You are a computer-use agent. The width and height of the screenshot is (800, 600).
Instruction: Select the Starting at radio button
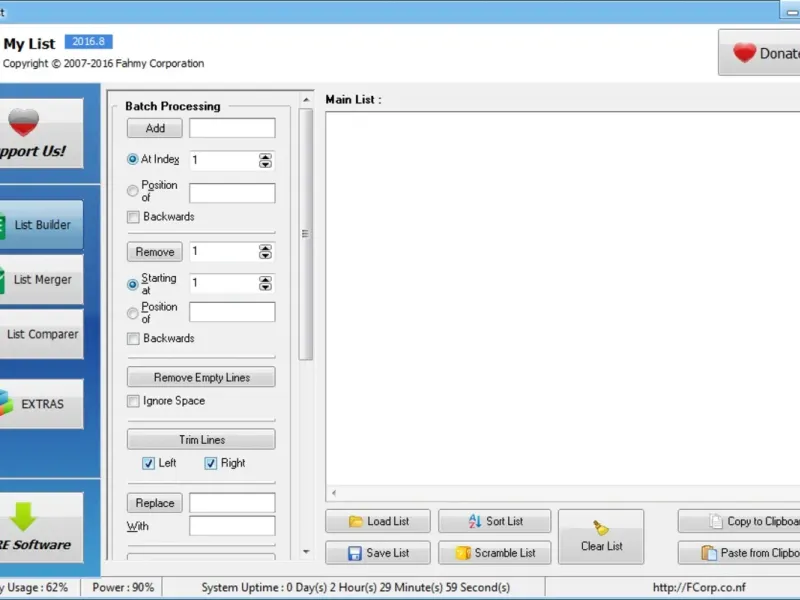tap(132, 284)
